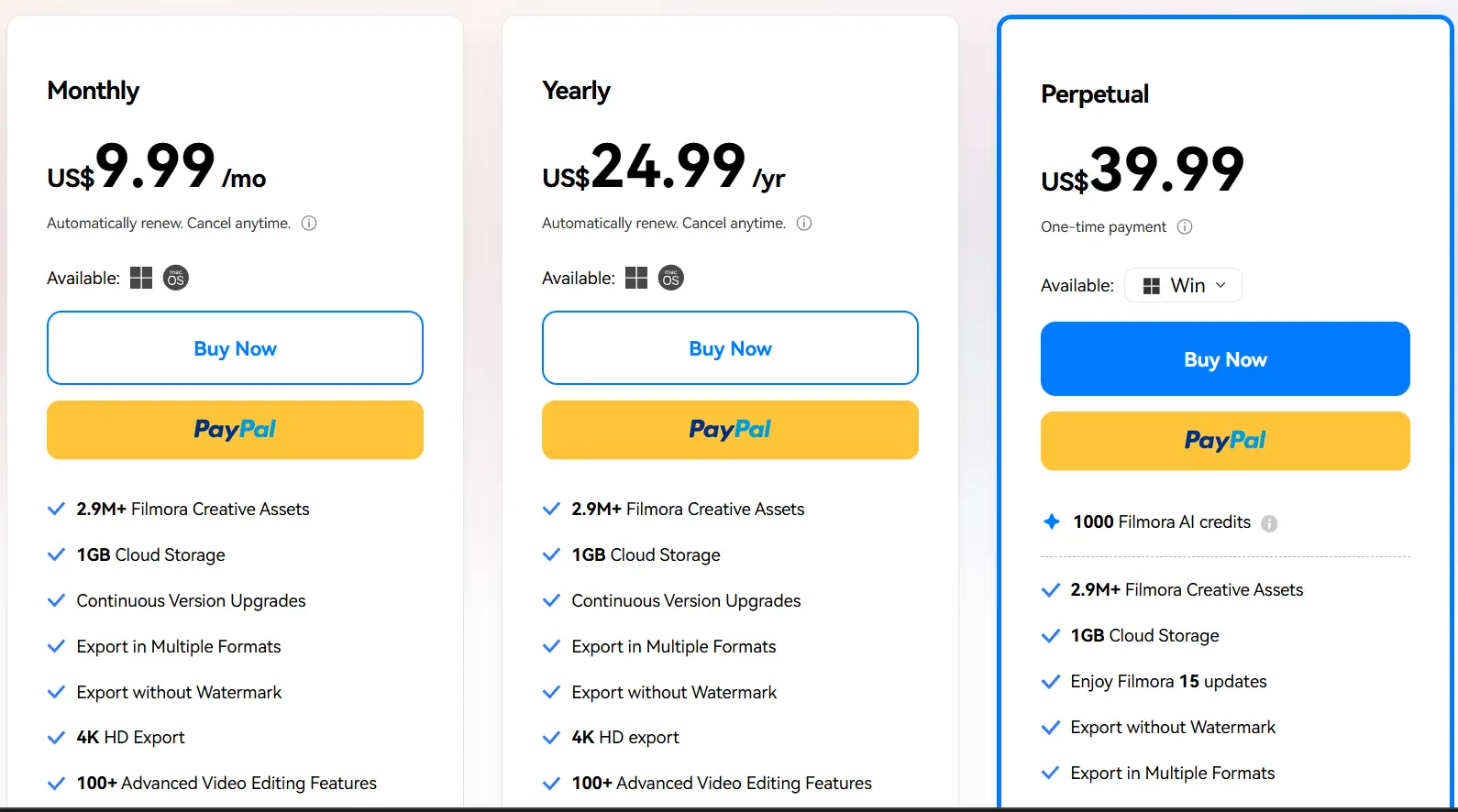Image resolution: width=1458 pixels, height=812 pixels.
Task: Click the Yearly US$24.99 price
Action: pyautogui.click(x=663, y=168)
